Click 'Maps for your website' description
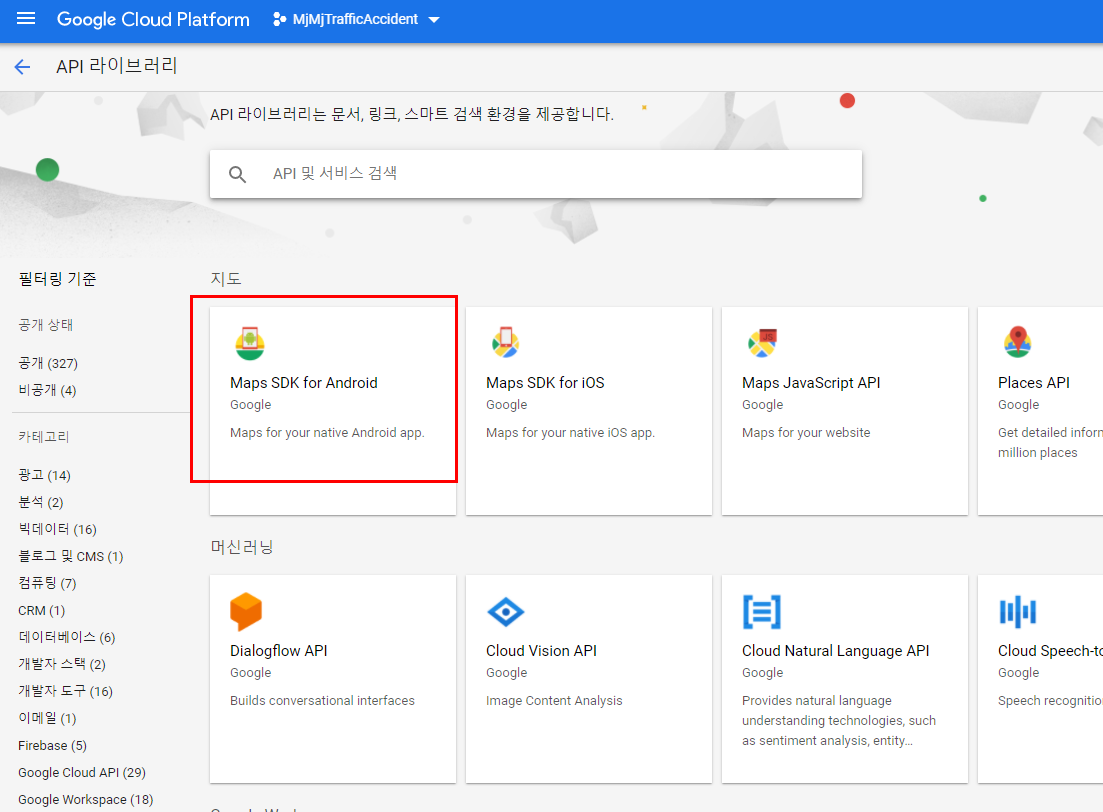This screenshot has height=812, width=1103. [x=806, y=433]
